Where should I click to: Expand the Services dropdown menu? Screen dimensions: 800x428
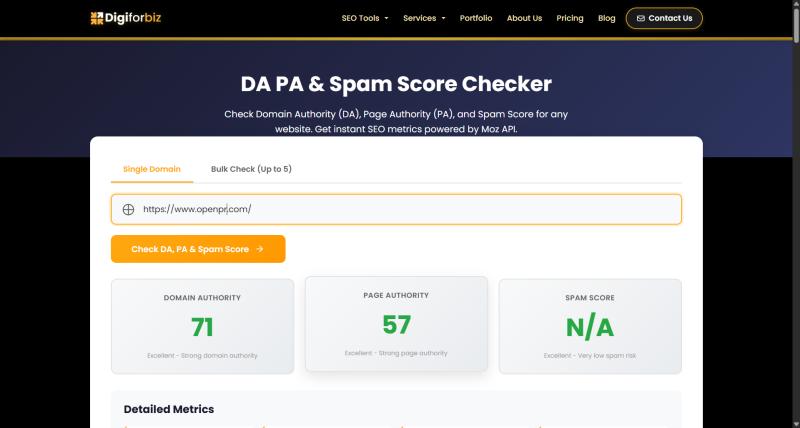425,18
